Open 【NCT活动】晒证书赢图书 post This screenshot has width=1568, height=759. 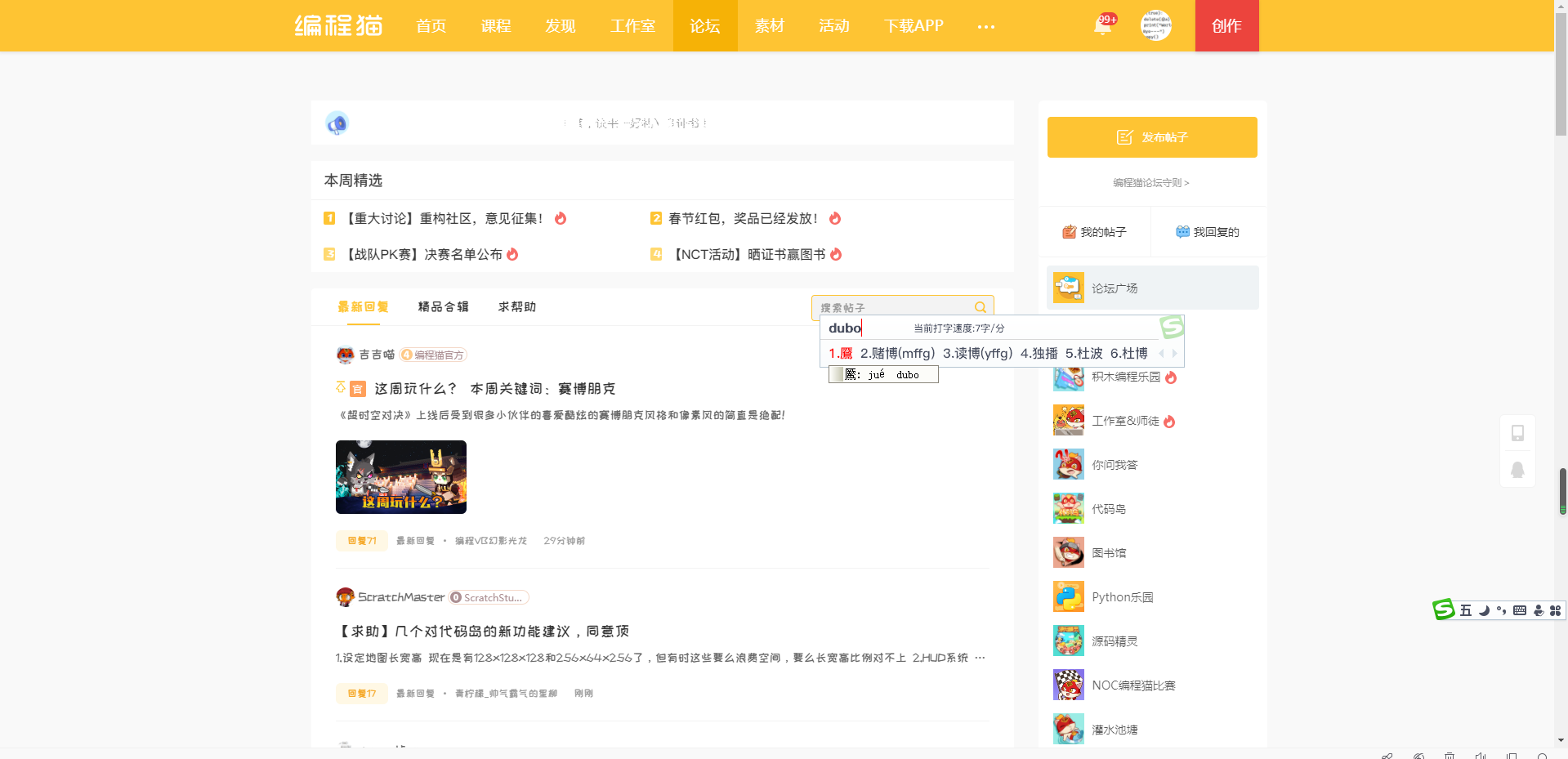pyautogui.click(x=746, y=254)
